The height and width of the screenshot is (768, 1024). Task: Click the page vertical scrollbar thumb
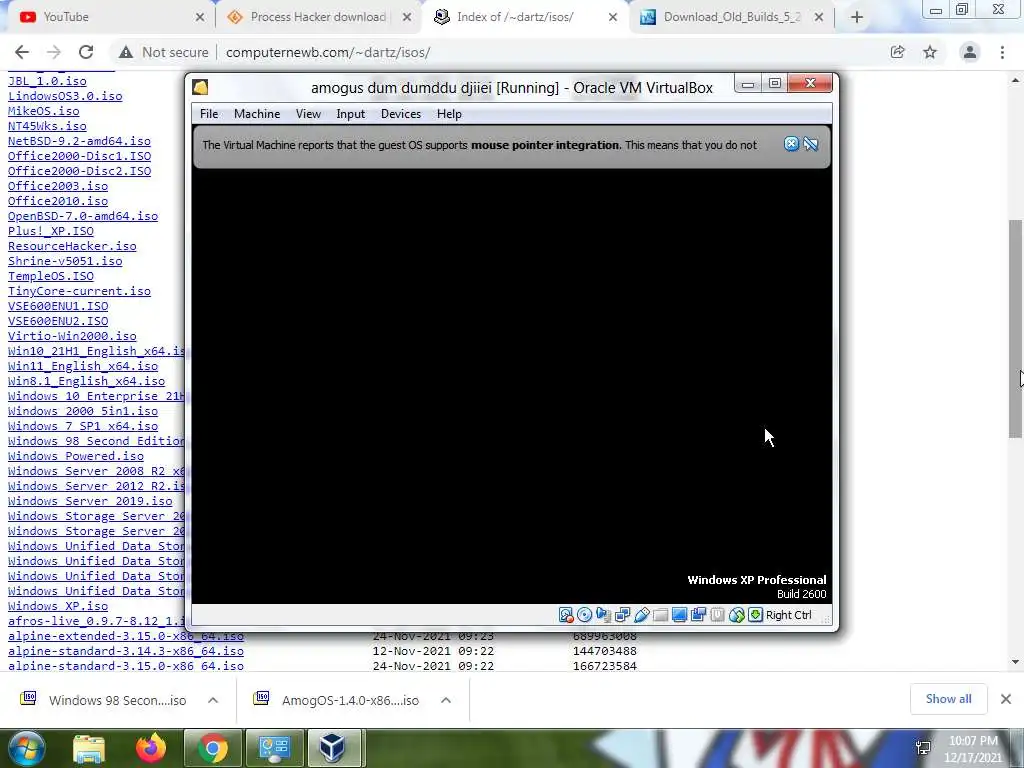[1015, 328]
